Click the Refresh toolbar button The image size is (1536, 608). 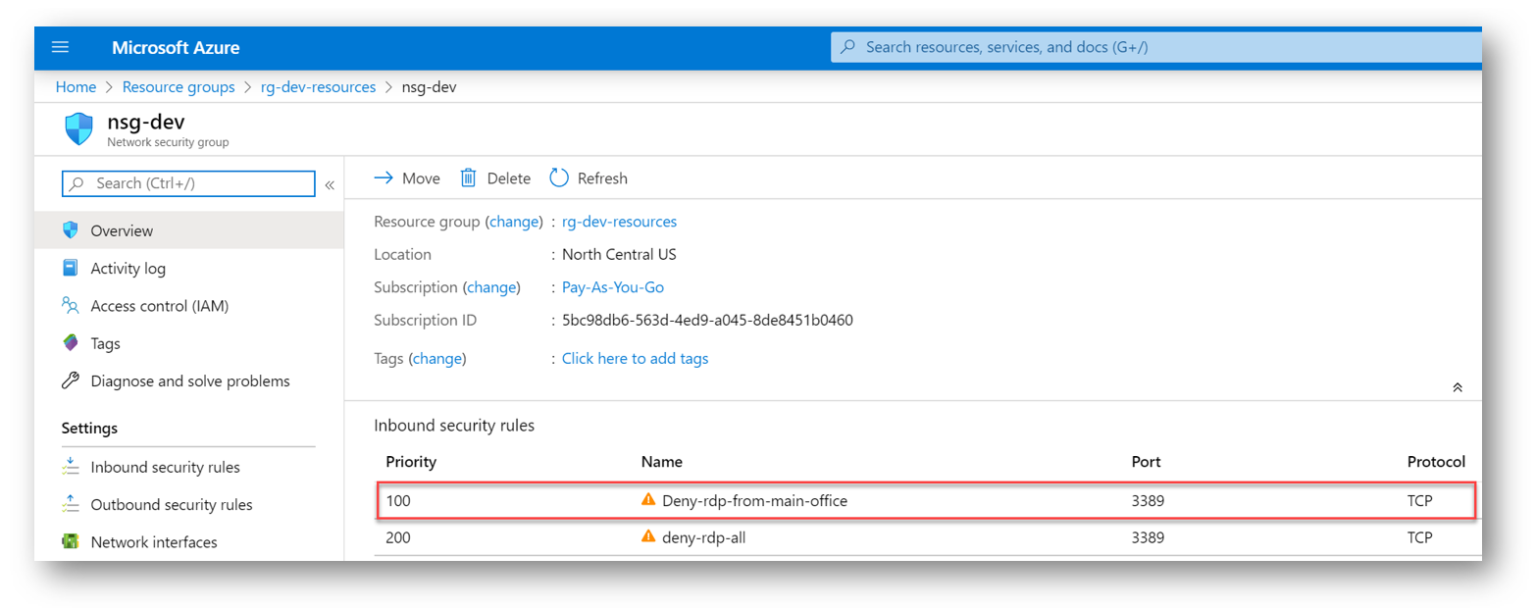point(589,178)
